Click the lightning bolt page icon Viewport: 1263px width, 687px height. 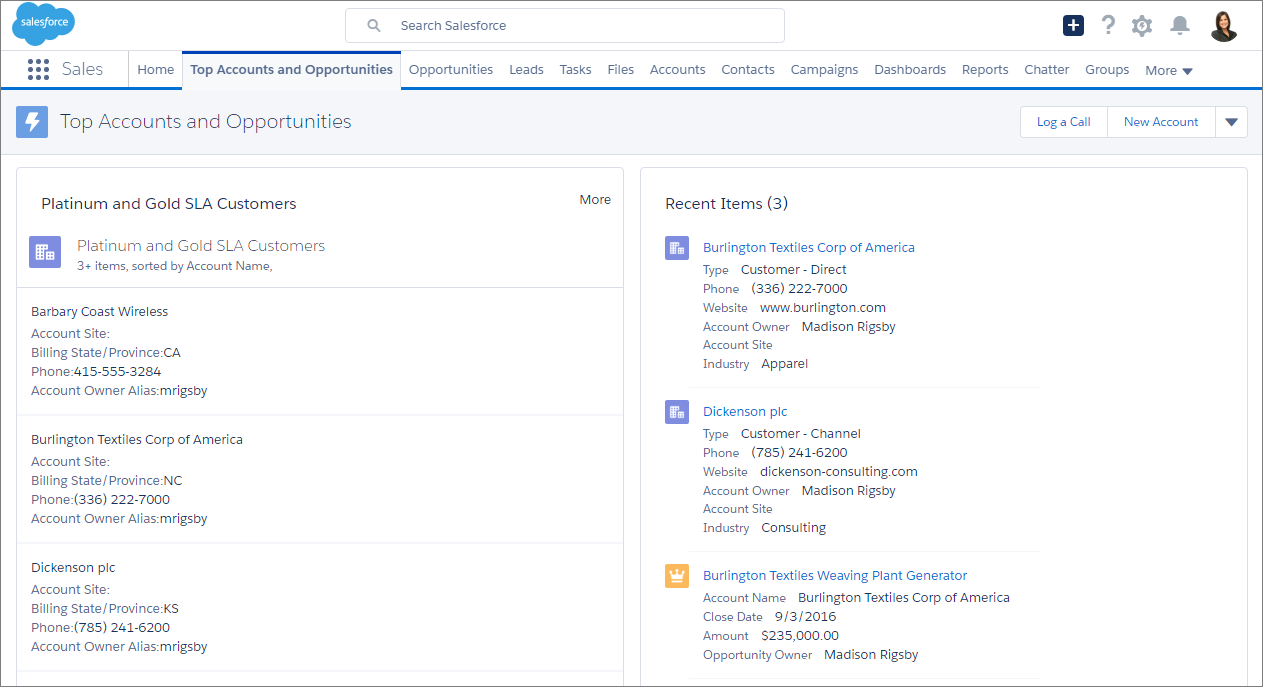pyautogui.click(x=32, y=122)
